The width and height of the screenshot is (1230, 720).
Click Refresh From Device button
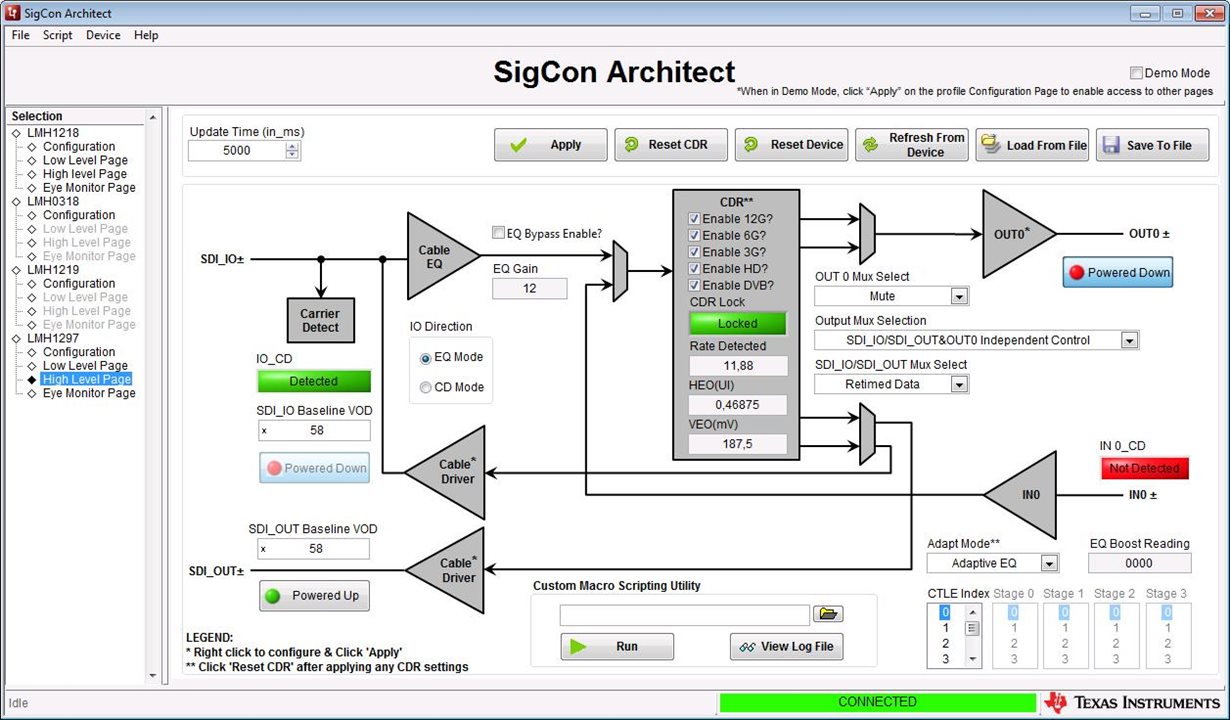tap(912, 145)
